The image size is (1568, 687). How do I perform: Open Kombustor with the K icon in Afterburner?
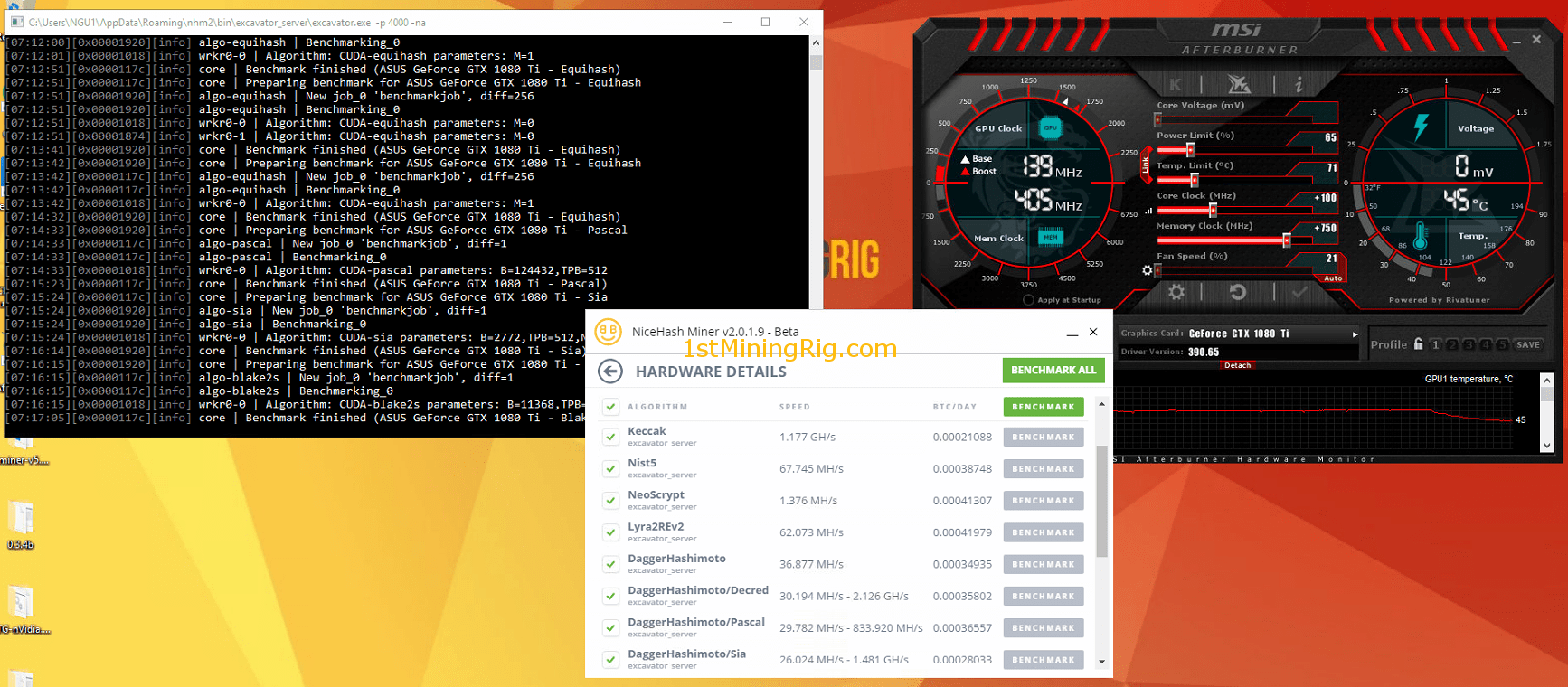pyautogui.click(x=1176, y=84)
